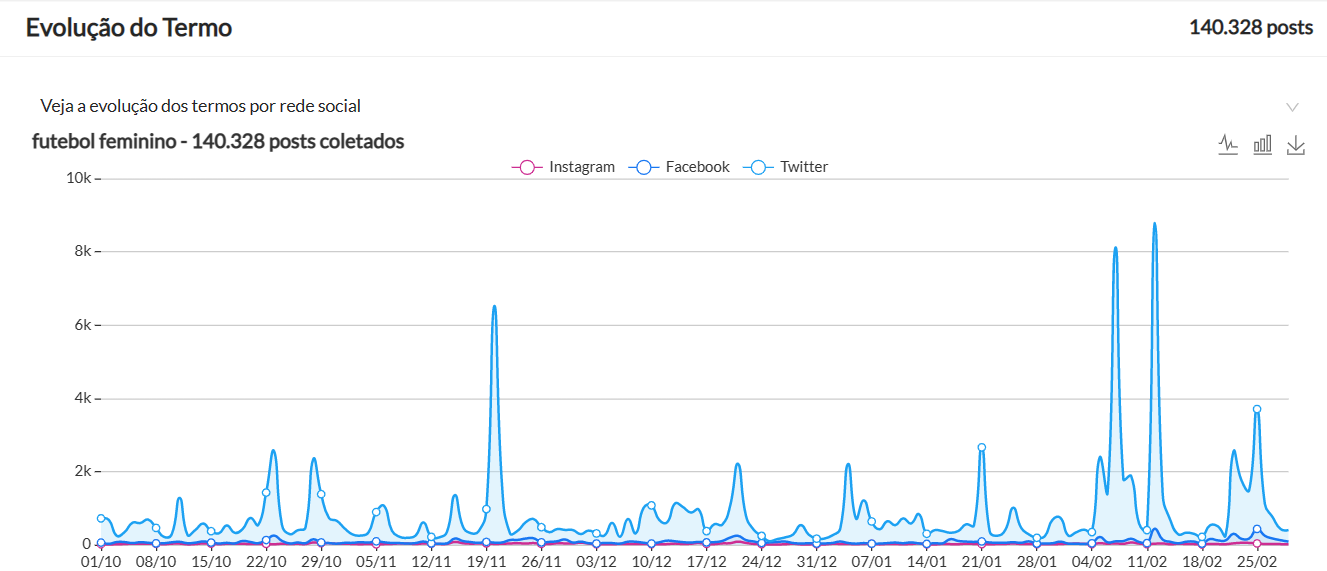Viewport: 1327px width, 571px height.
Task: Select the Twitter marker at 29/10
Action: (x=321, y=494)
